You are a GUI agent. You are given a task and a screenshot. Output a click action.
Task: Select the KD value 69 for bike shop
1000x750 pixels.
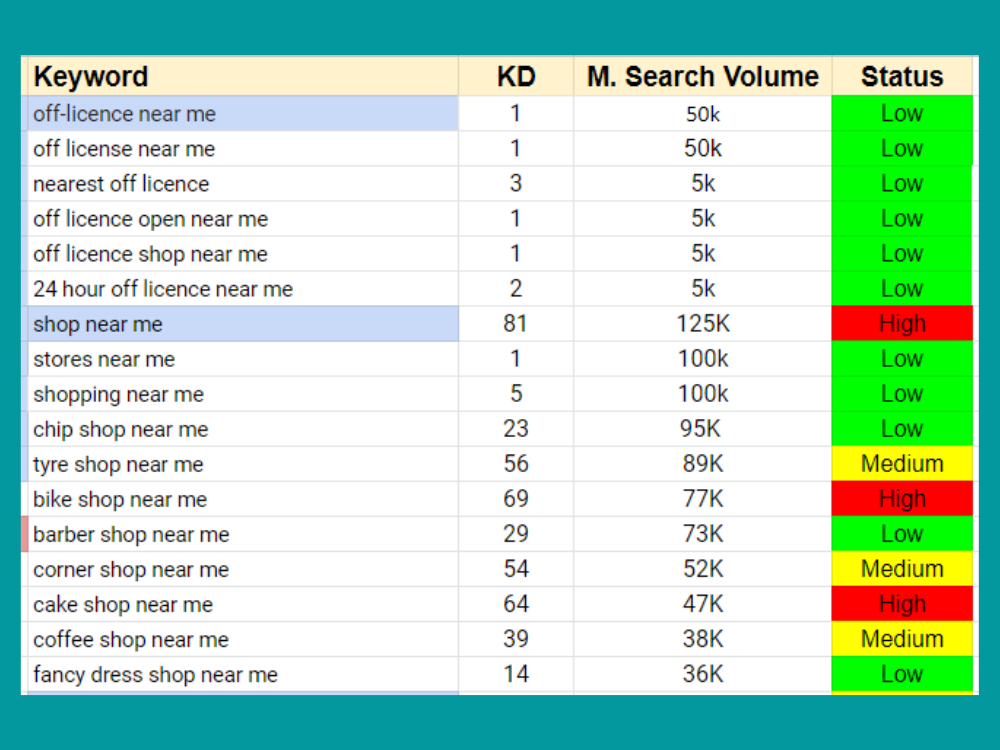pos(516,498)
